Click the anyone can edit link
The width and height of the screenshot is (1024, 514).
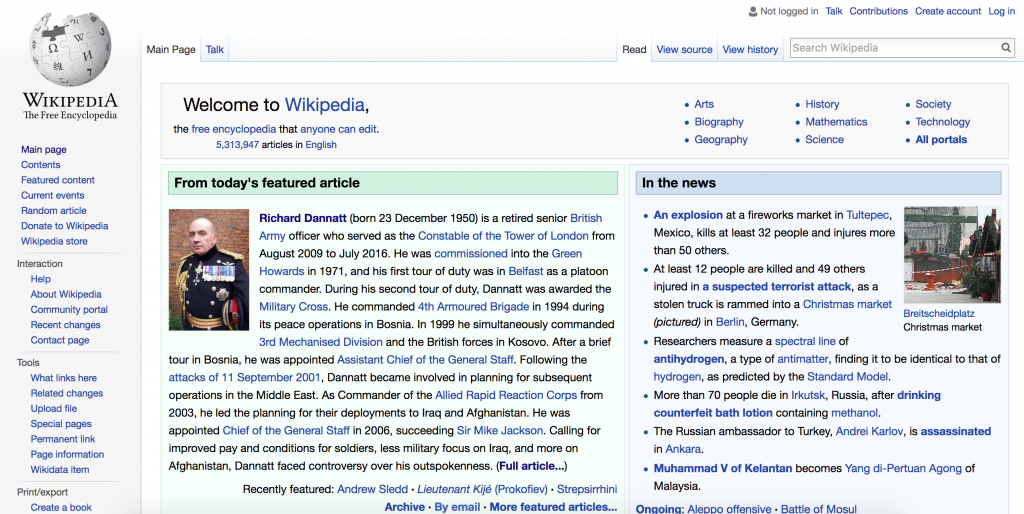tap(338, 129)
